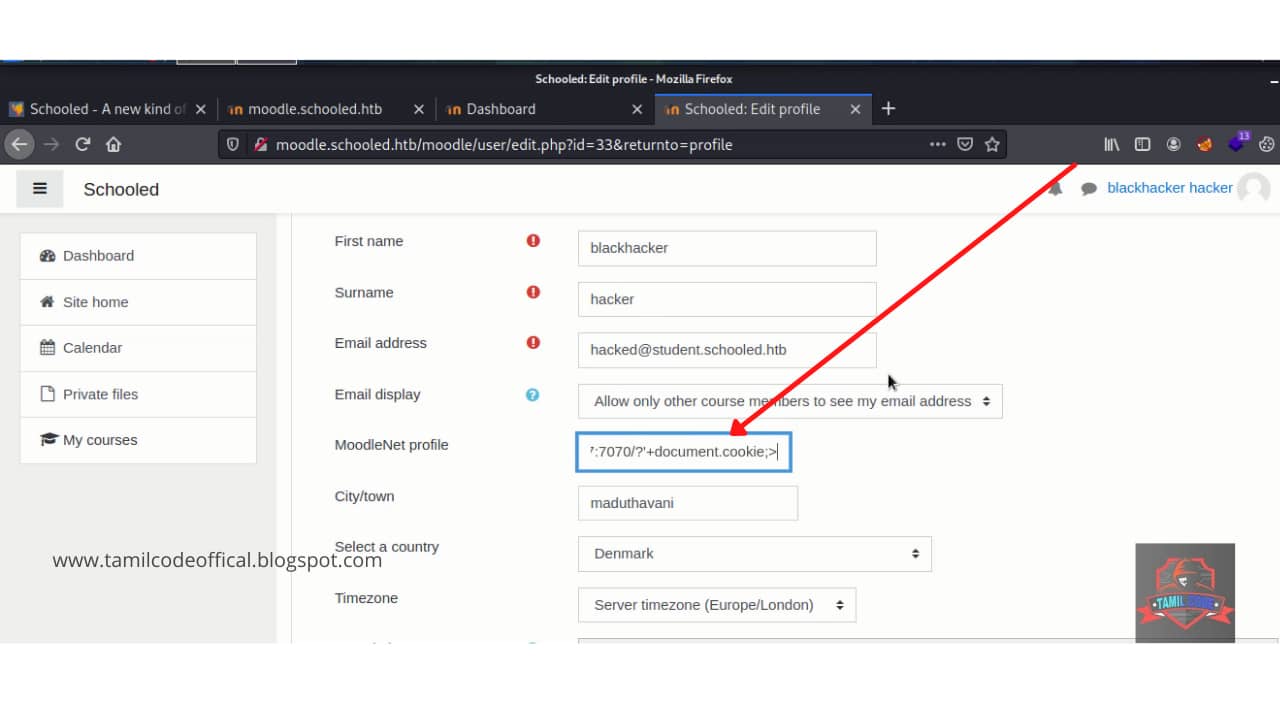Go to the Firefox home page
This screenshot has height=720, width=1280.
coord(113,144)
